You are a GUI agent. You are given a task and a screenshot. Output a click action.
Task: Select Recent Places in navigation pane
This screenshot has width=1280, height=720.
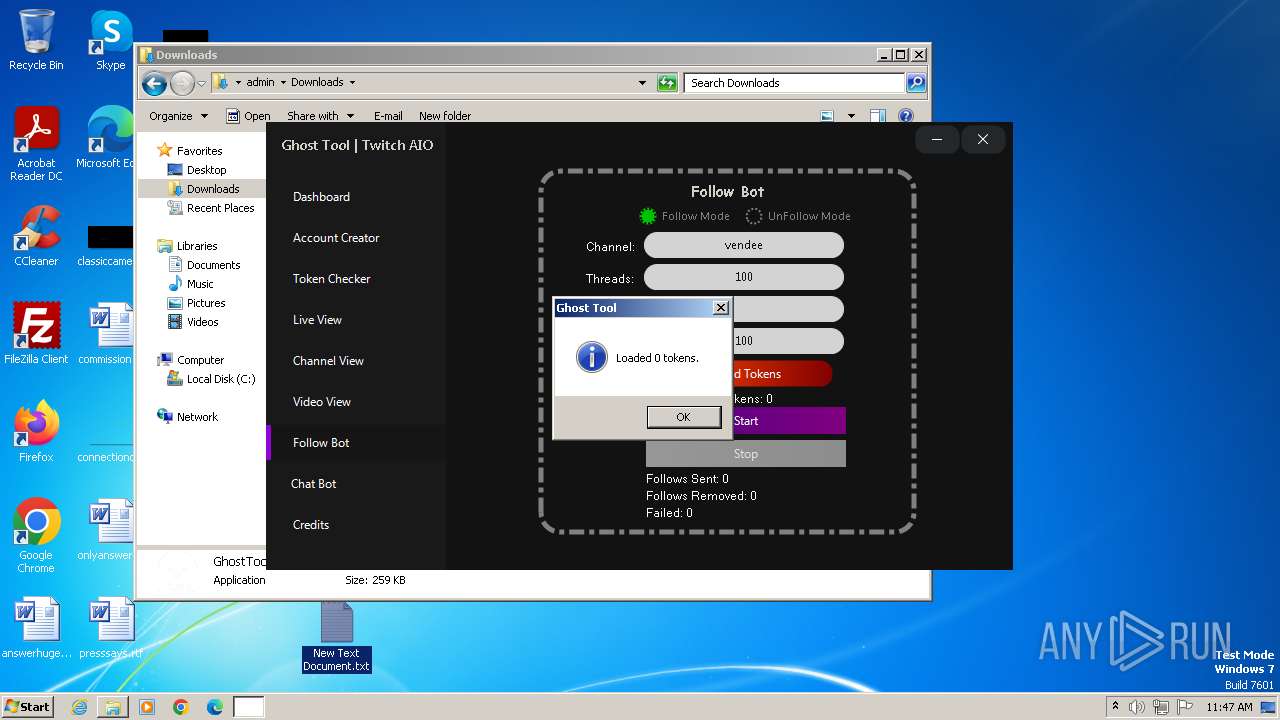coord(220,208)
